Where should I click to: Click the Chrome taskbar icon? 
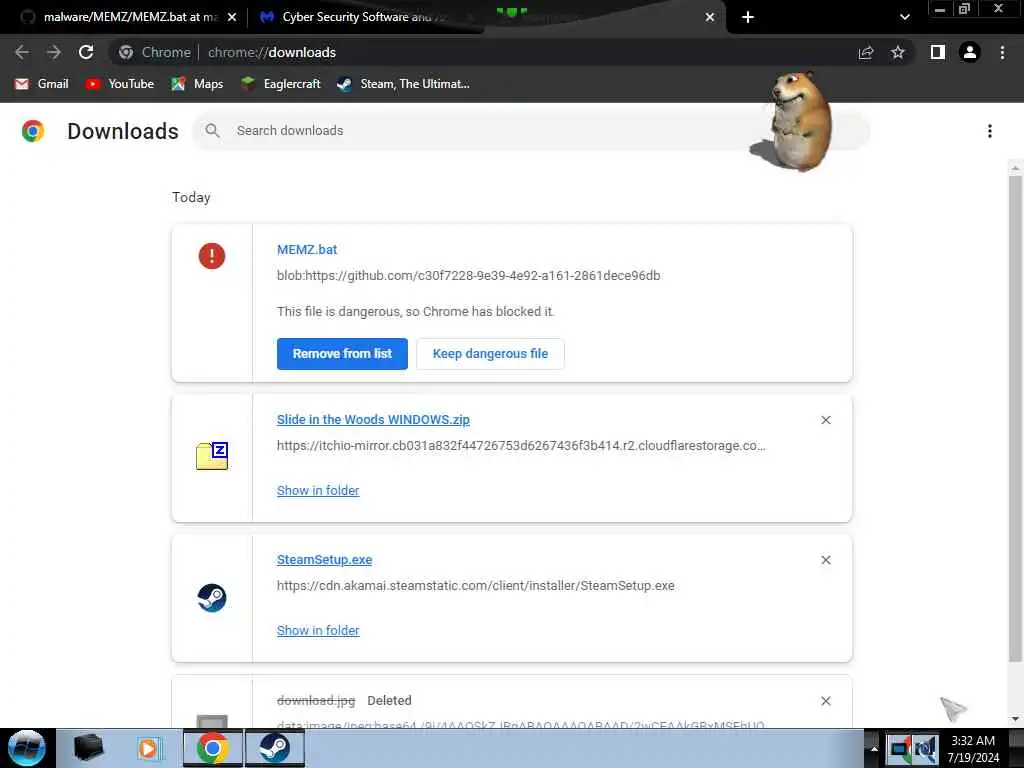212,748
